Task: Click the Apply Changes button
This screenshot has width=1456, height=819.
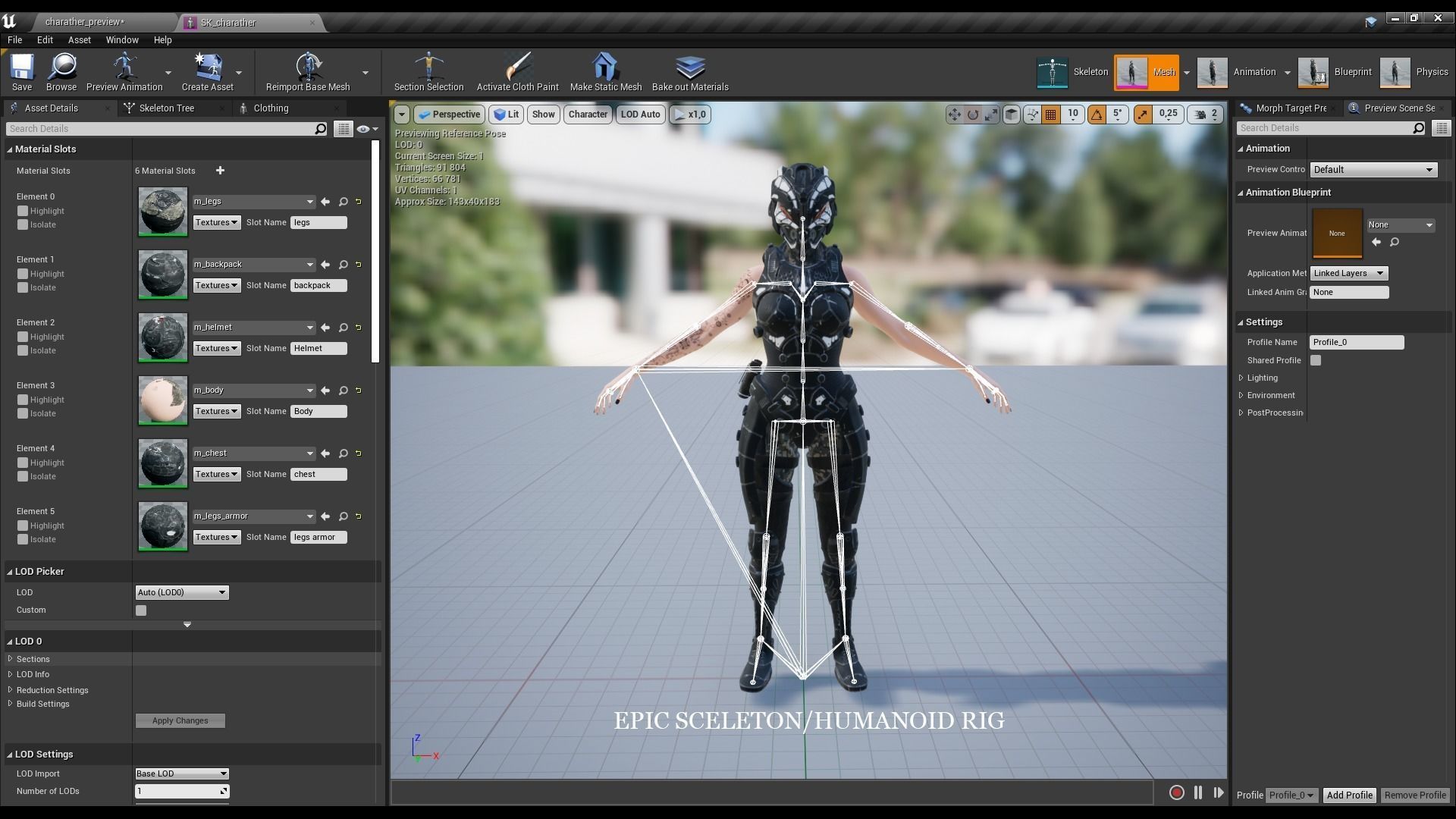Action: pyautogui.click(x=180, y=720)
